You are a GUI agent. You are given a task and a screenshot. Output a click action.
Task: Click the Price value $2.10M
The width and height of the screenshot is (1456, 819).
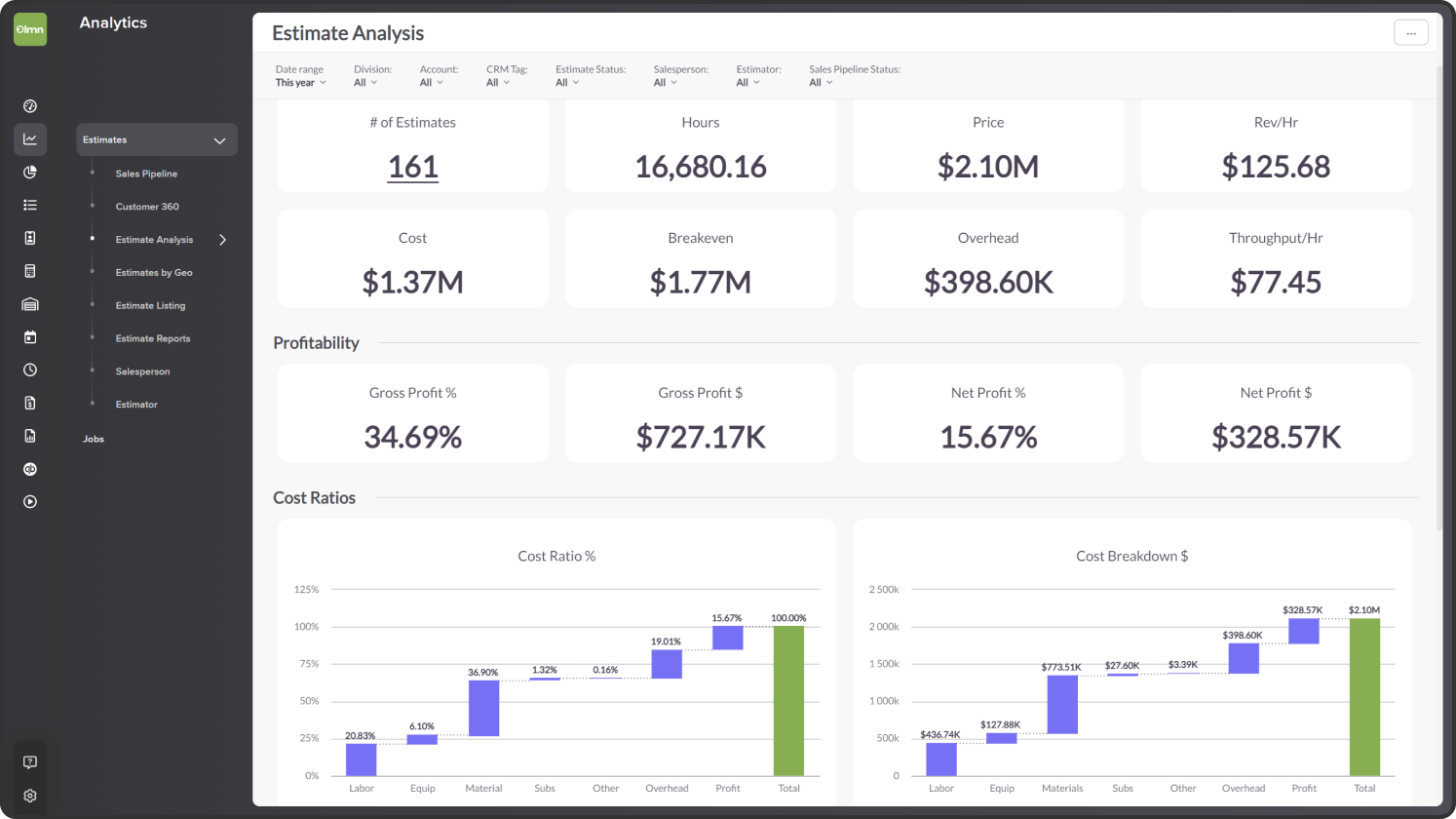coord(988,167)
